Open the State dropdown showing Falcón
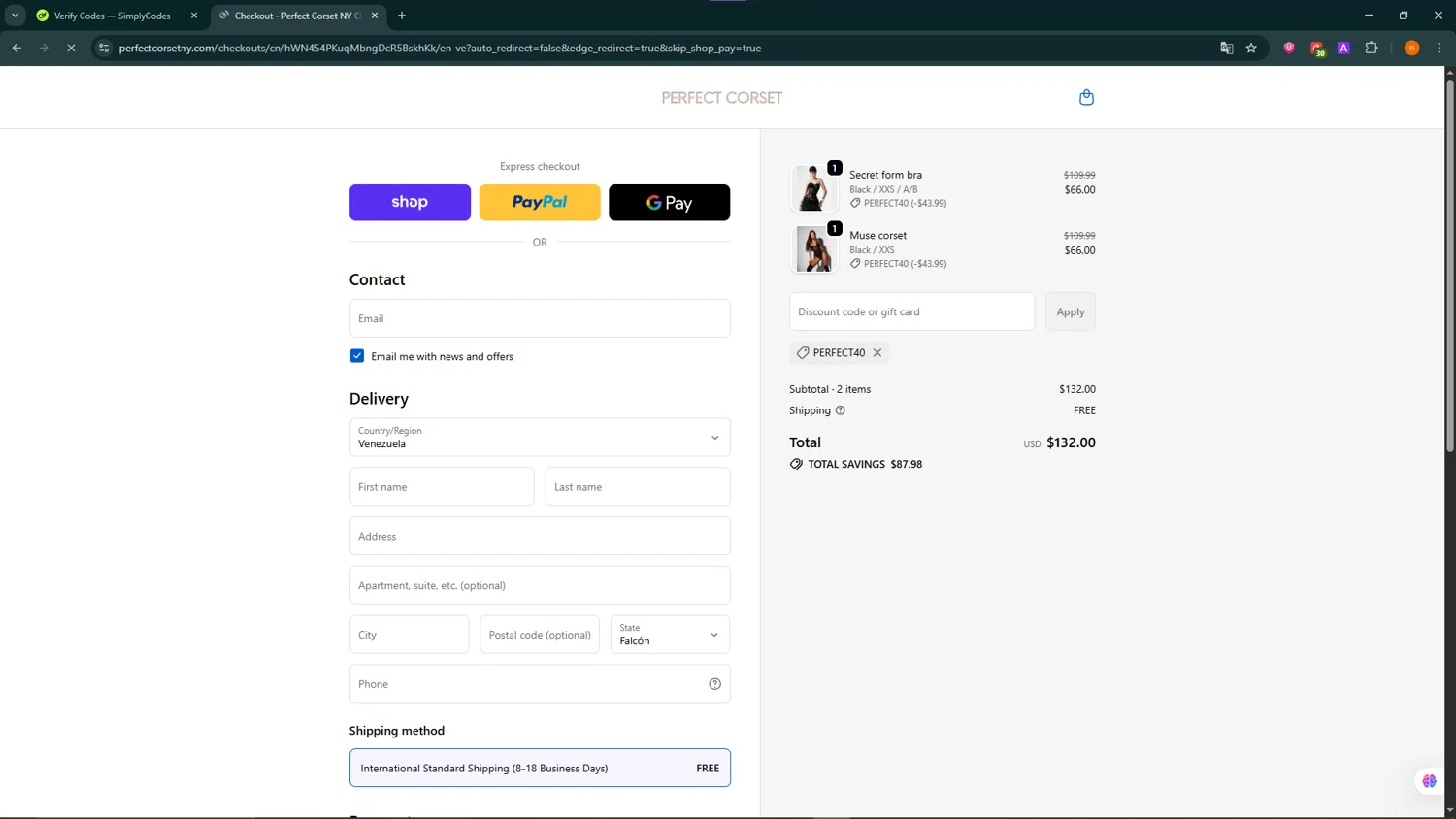The height and width of the screenshot is (819, 1456). (670, 635)
